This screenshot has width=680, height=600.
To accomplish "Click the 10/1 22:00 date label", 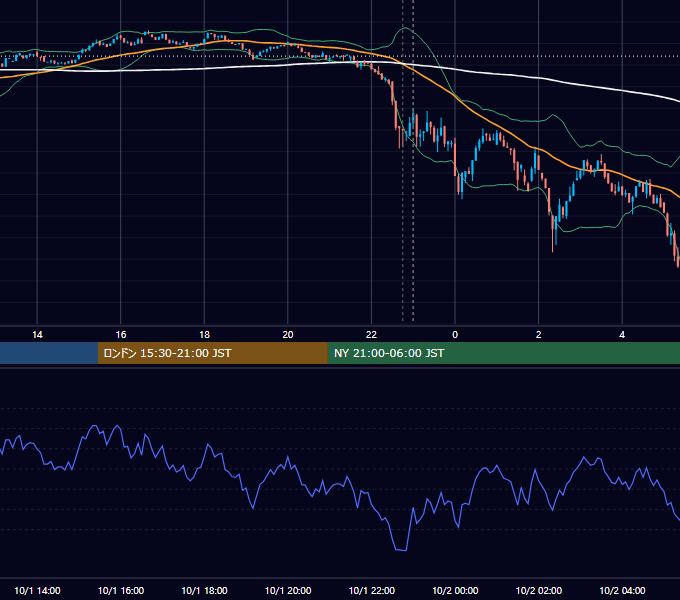I will (372, 590).
